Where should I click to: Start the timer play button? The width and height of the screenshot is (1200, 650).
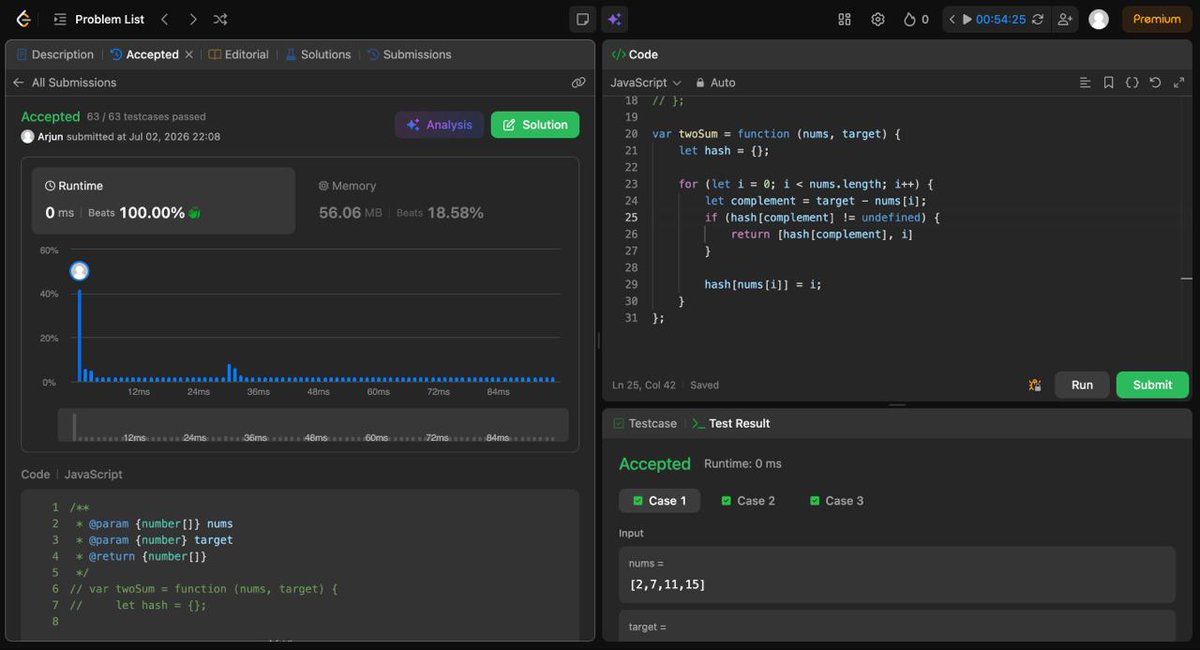click(967, 19)
